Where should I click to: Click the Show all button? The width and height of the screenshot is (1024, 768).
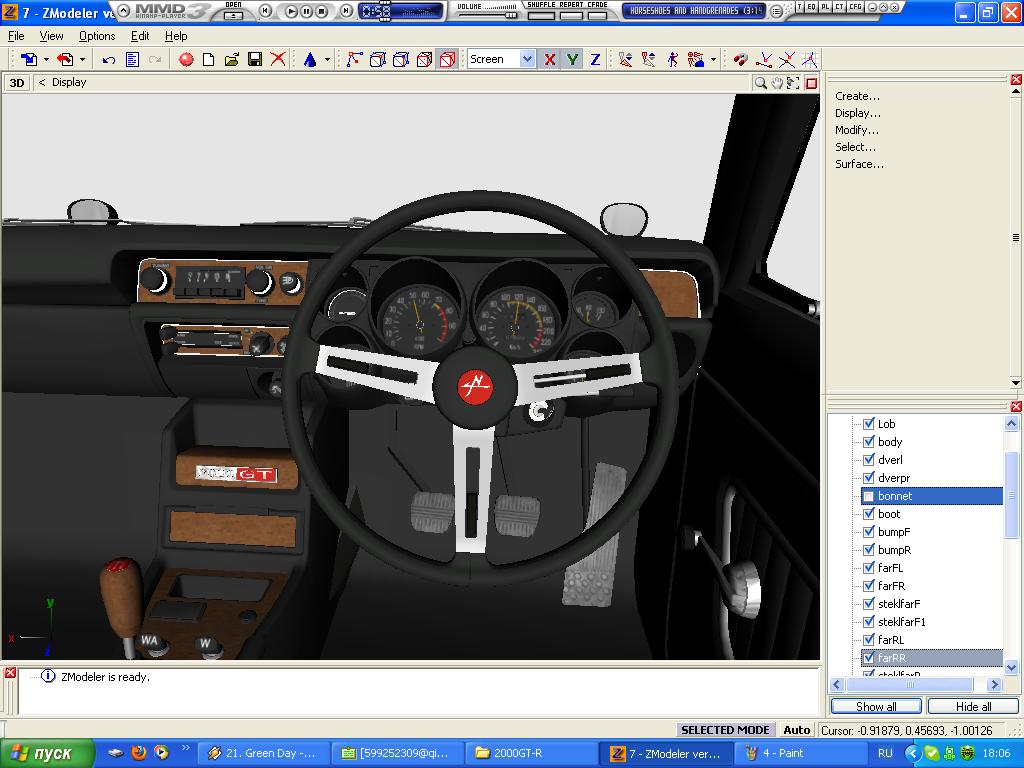click(876, 707)
